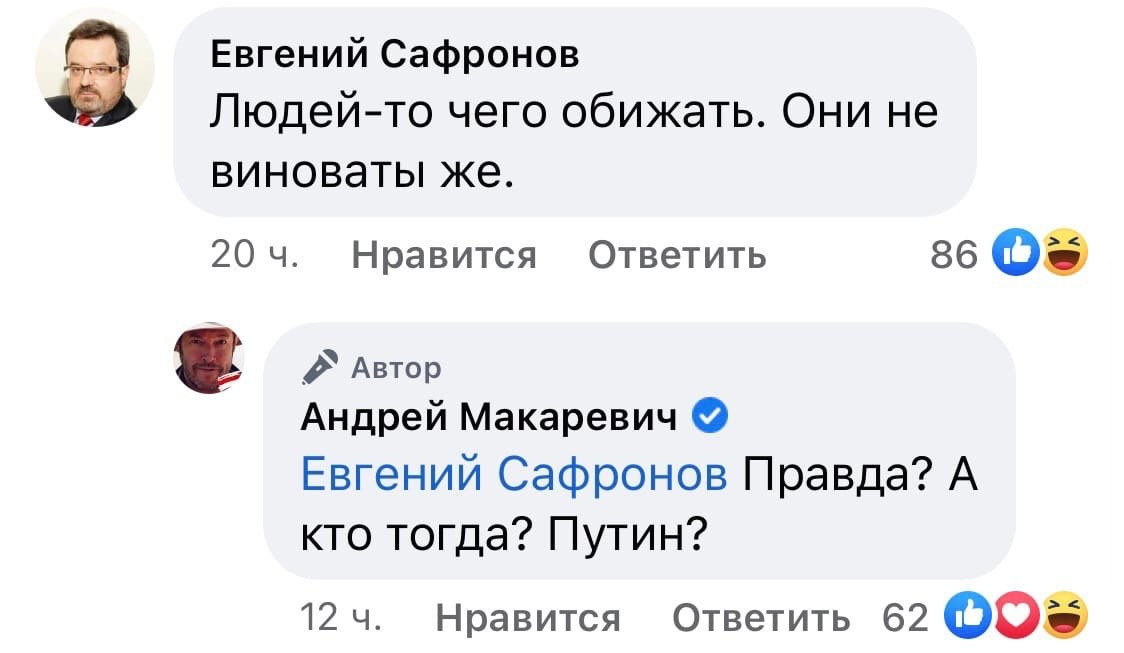Click the Автор badge label

point(396,368)
